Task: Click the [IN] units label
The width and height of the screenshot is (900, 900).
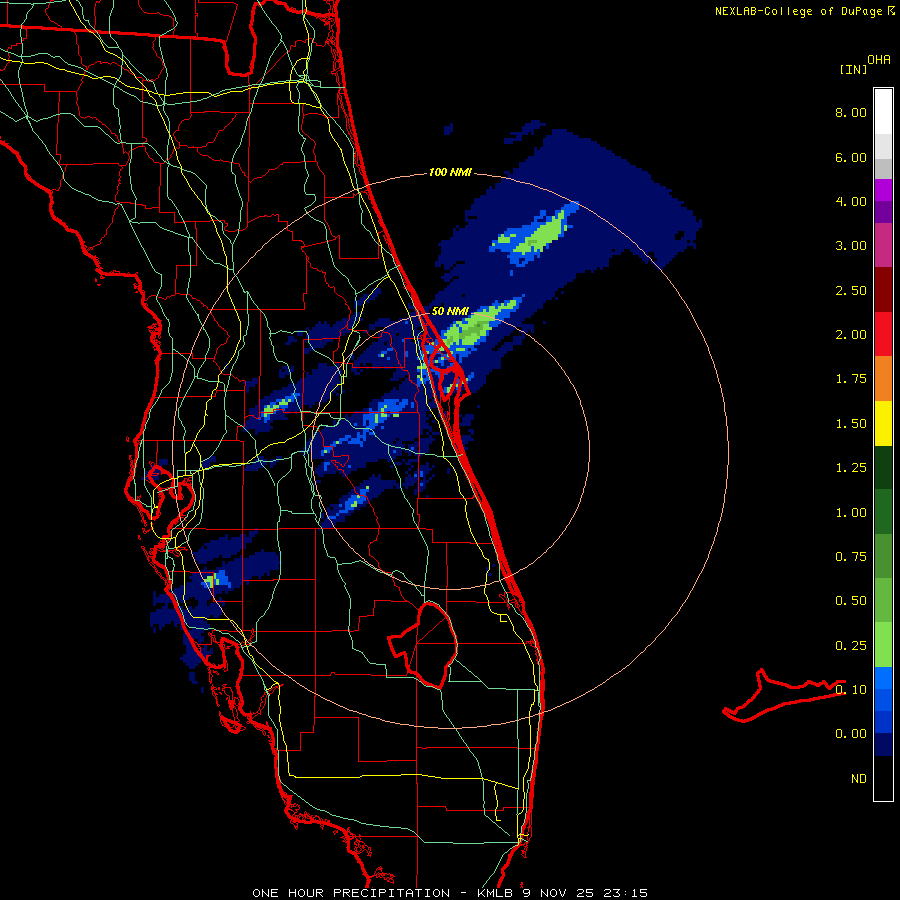Action: tap(853, 69)
